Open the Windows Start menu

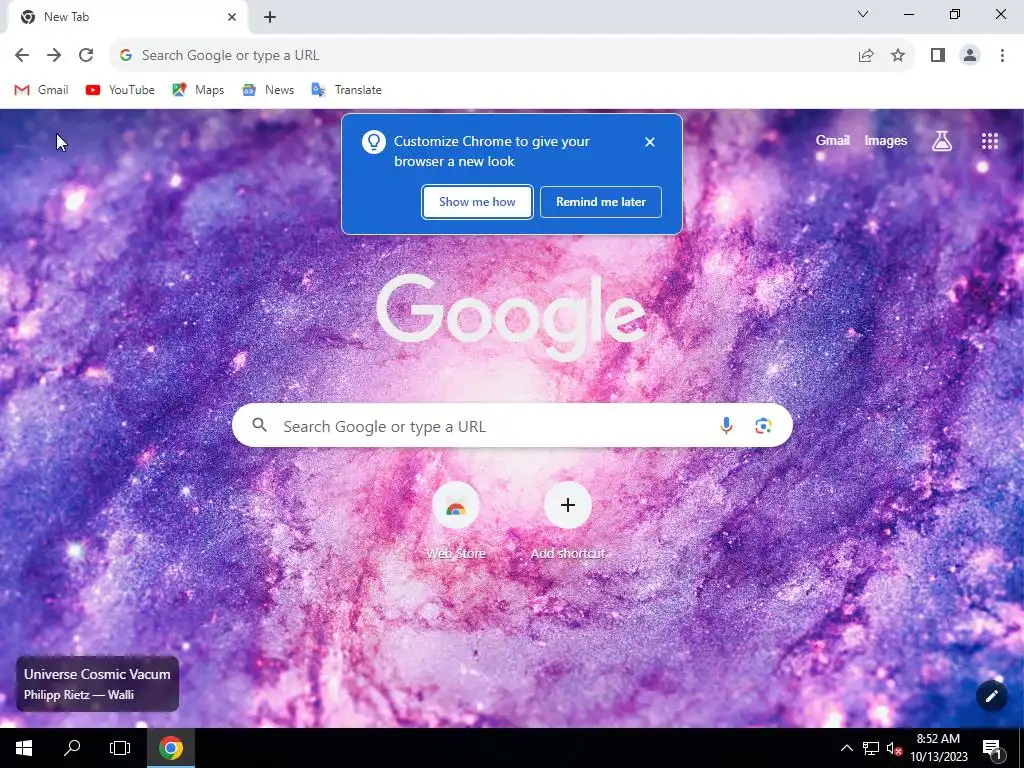[x=24, y=748]
